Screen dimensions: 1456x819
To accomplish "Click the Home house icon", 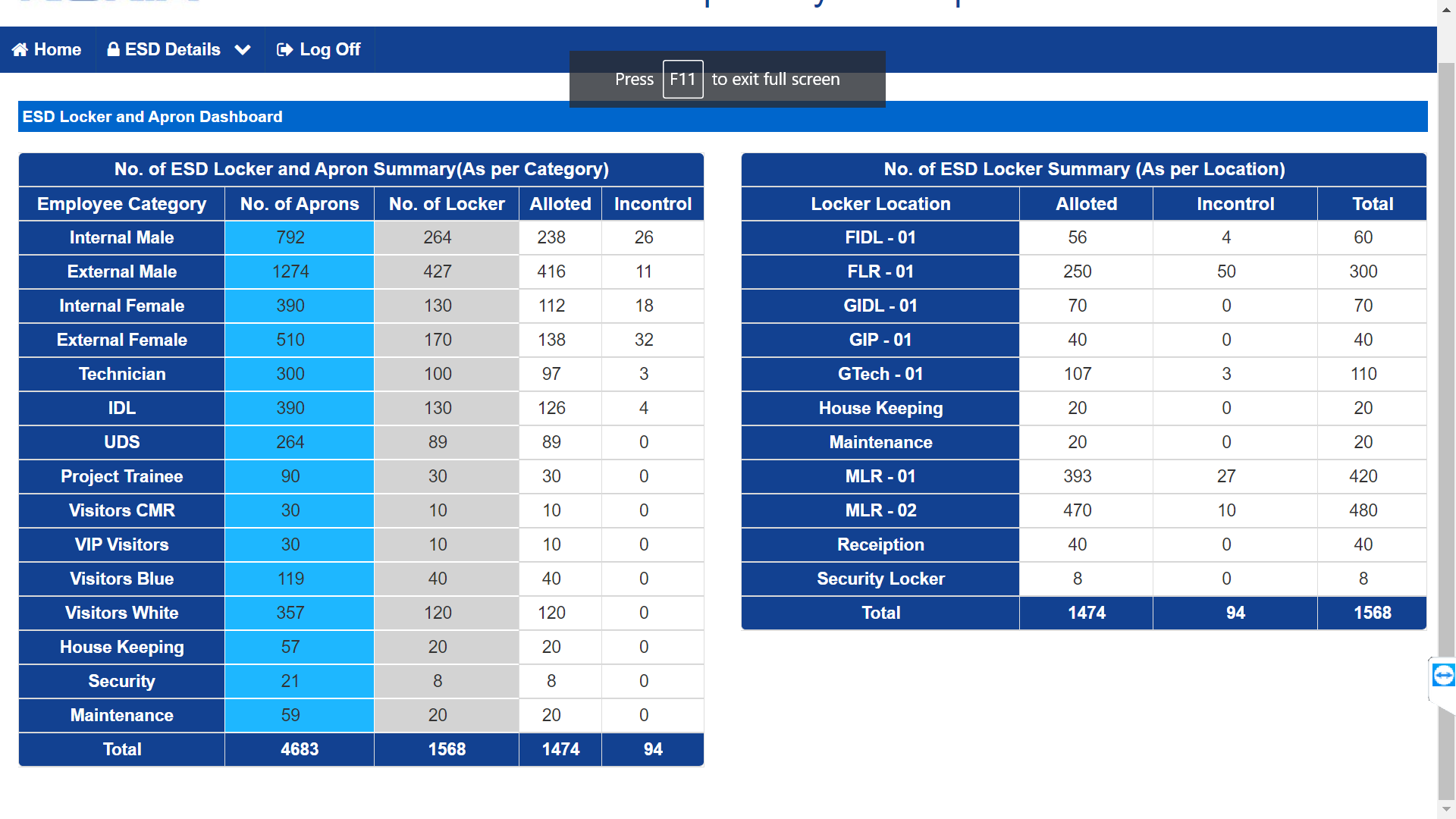I will 20,50.
